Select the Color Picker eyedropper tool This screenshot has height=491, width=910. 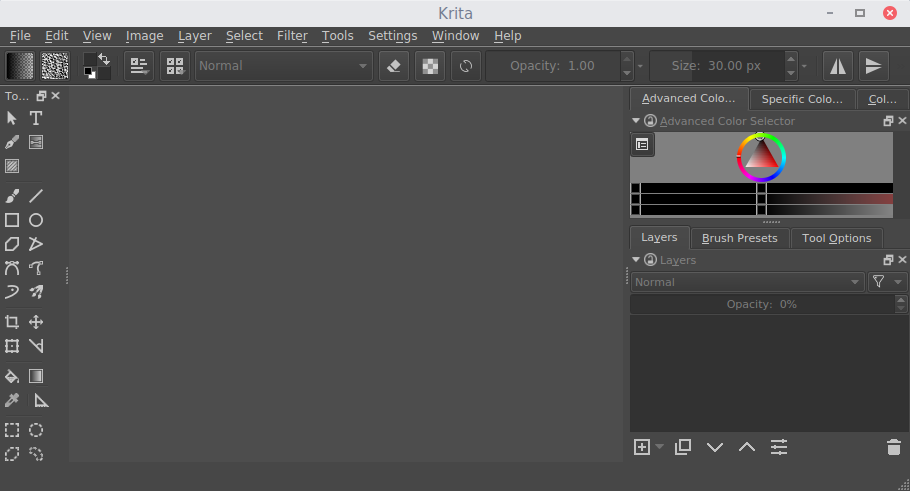point(12,400)
